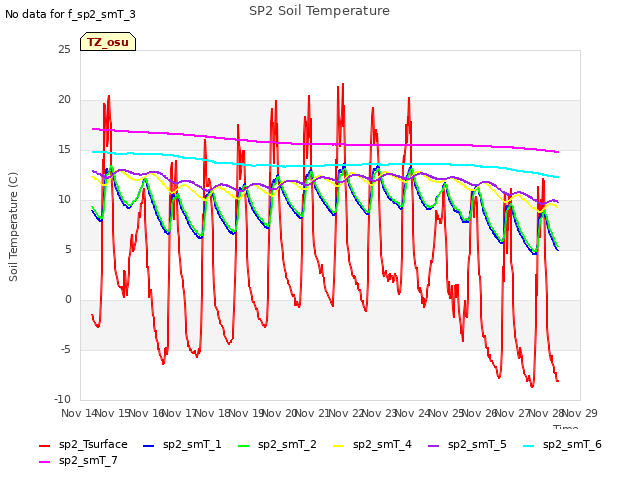This screenshot has height=480, width=640.
Task: Toggle sp2_Tsurface legend entry
Action: pos(83,444)
